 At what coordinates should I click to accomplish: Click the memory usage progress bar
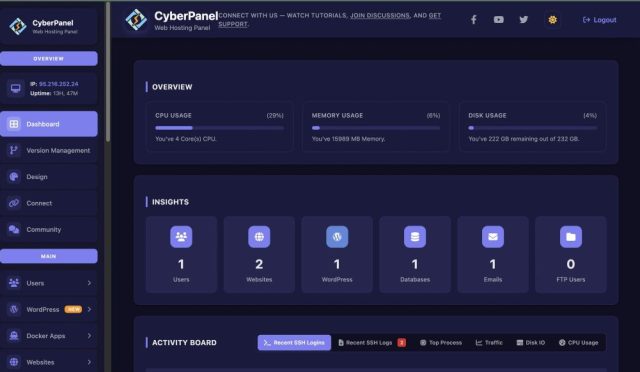coord(376,128)
